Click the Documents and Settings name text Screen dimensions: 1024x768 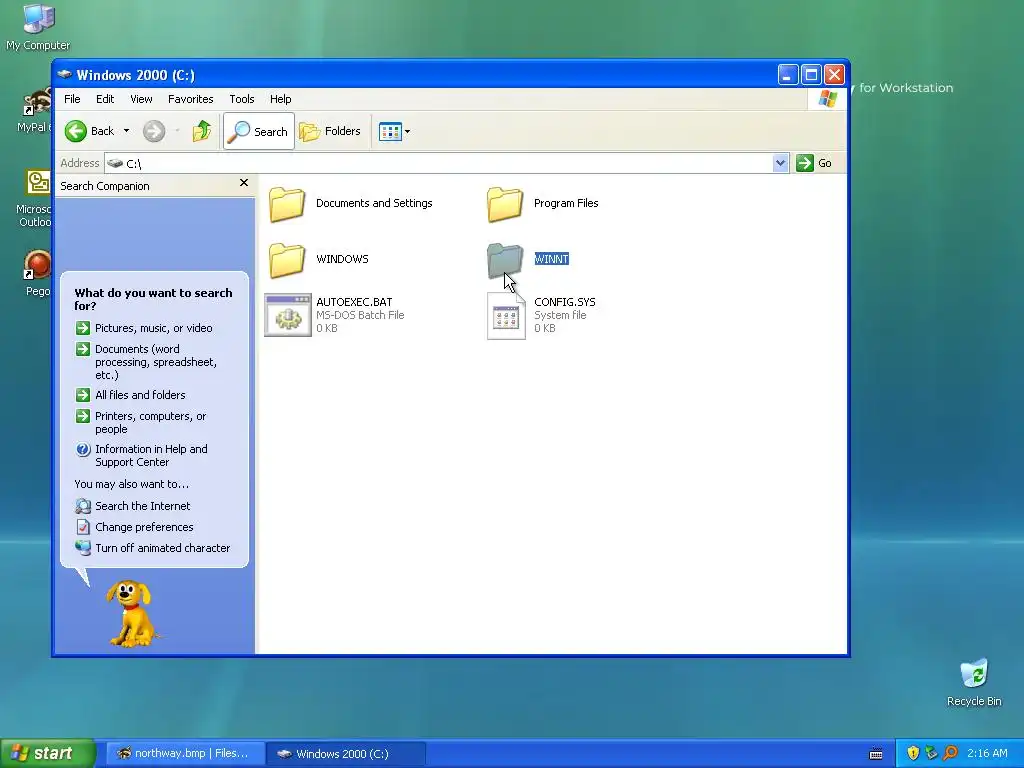point(374,203)
